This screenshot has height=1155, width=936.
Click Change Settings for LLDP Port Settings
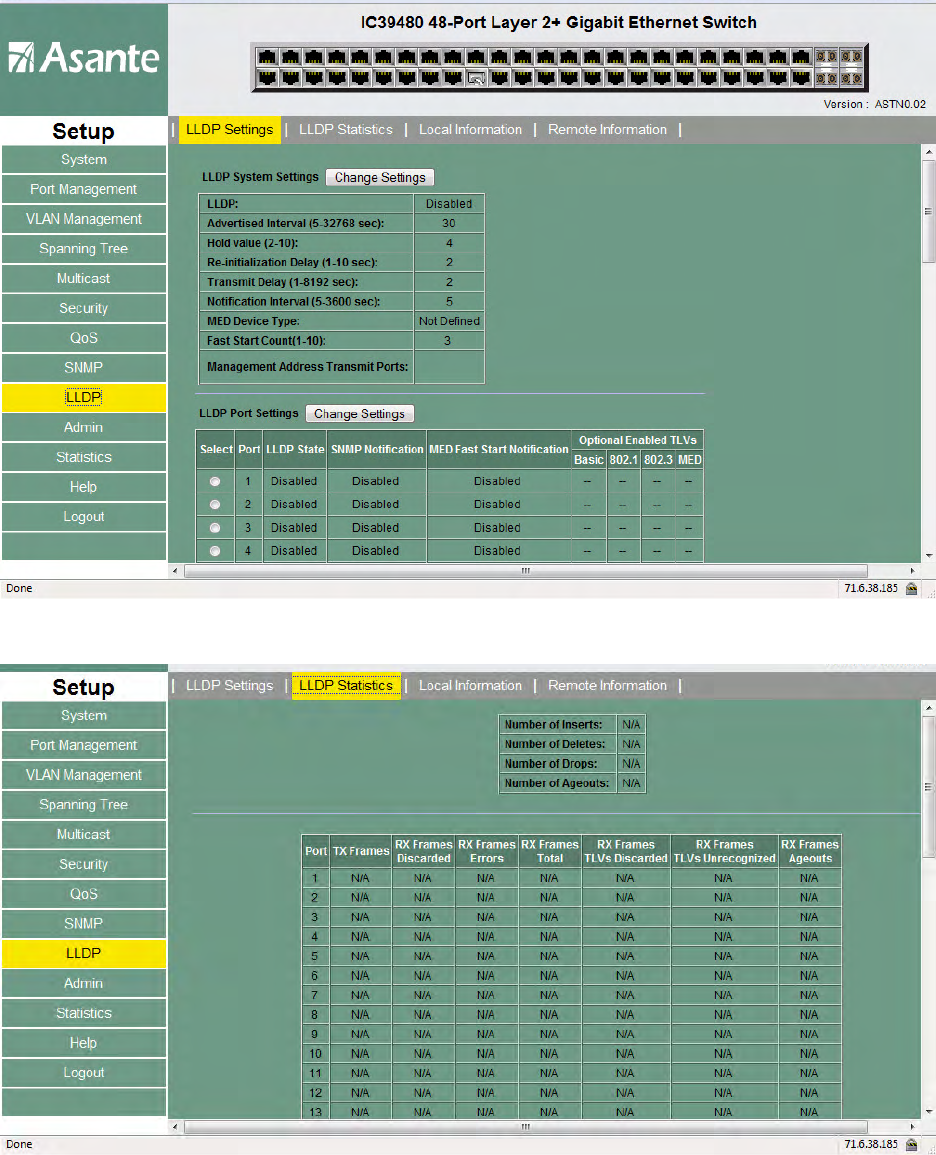[359, 414]
